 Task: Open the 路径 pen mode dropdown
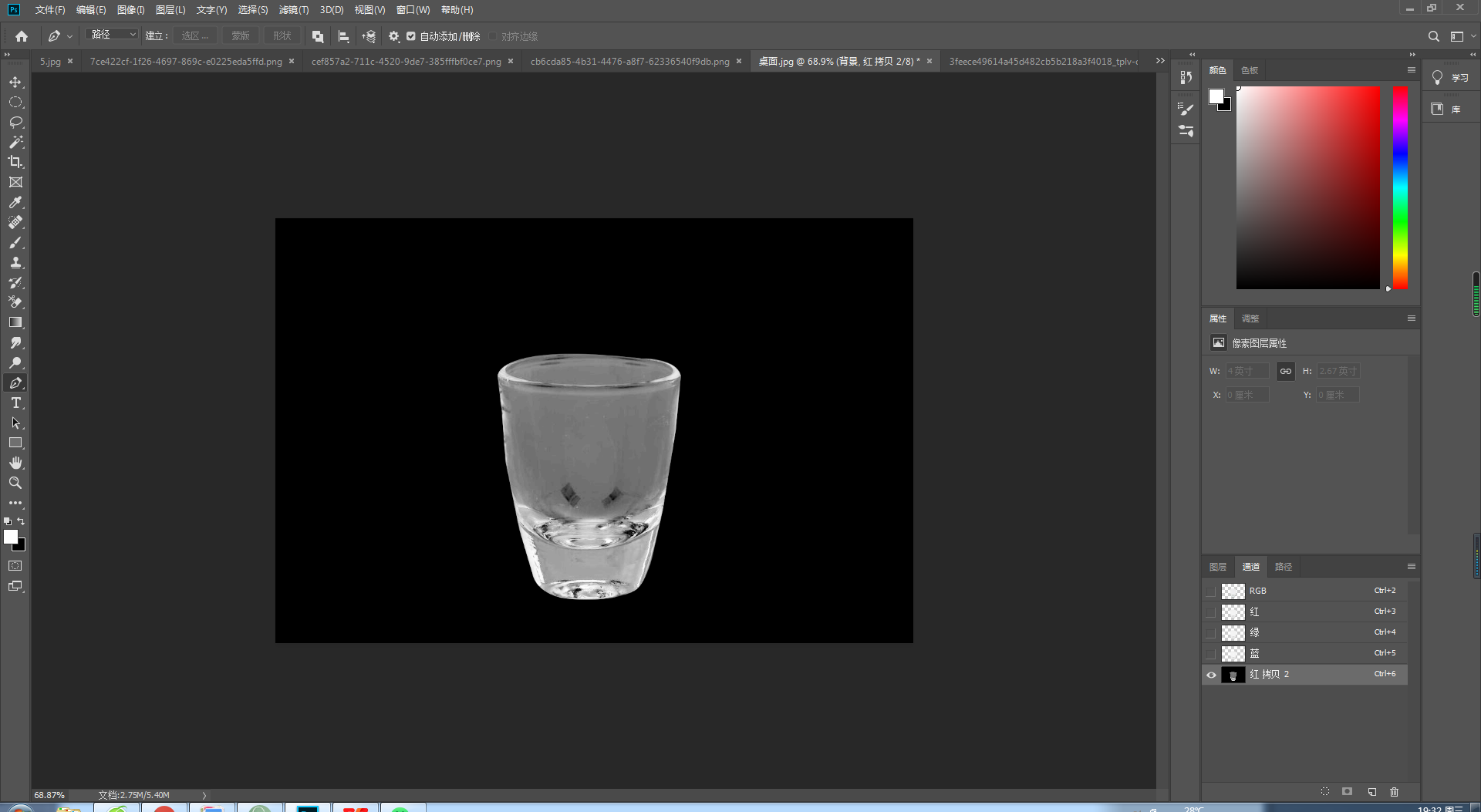click(x=113, y=35)
